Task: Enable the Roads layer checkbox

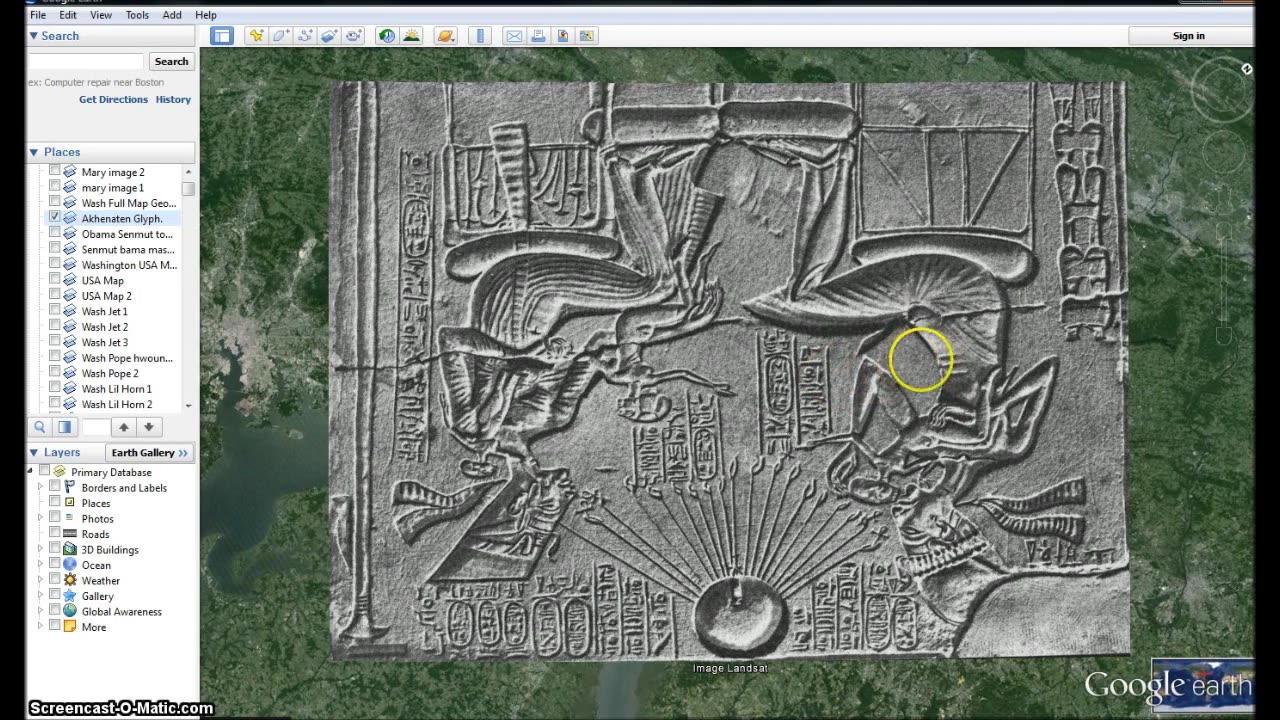Action: (55, 534)
